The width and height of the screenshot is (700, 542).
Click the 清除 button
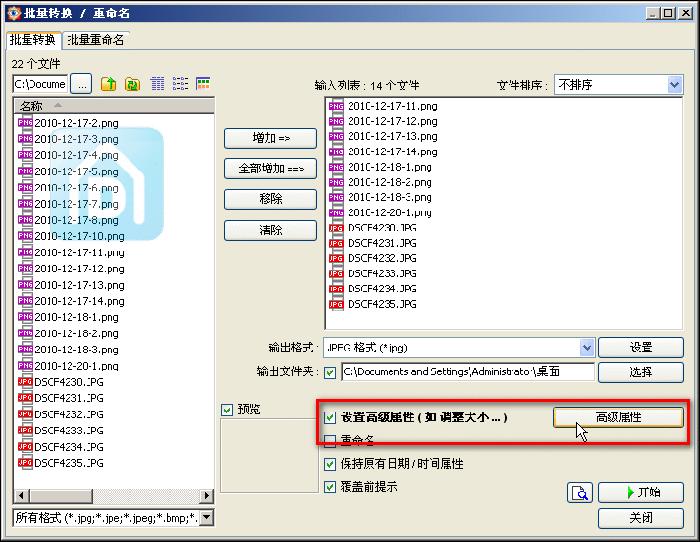coord(271,230)
